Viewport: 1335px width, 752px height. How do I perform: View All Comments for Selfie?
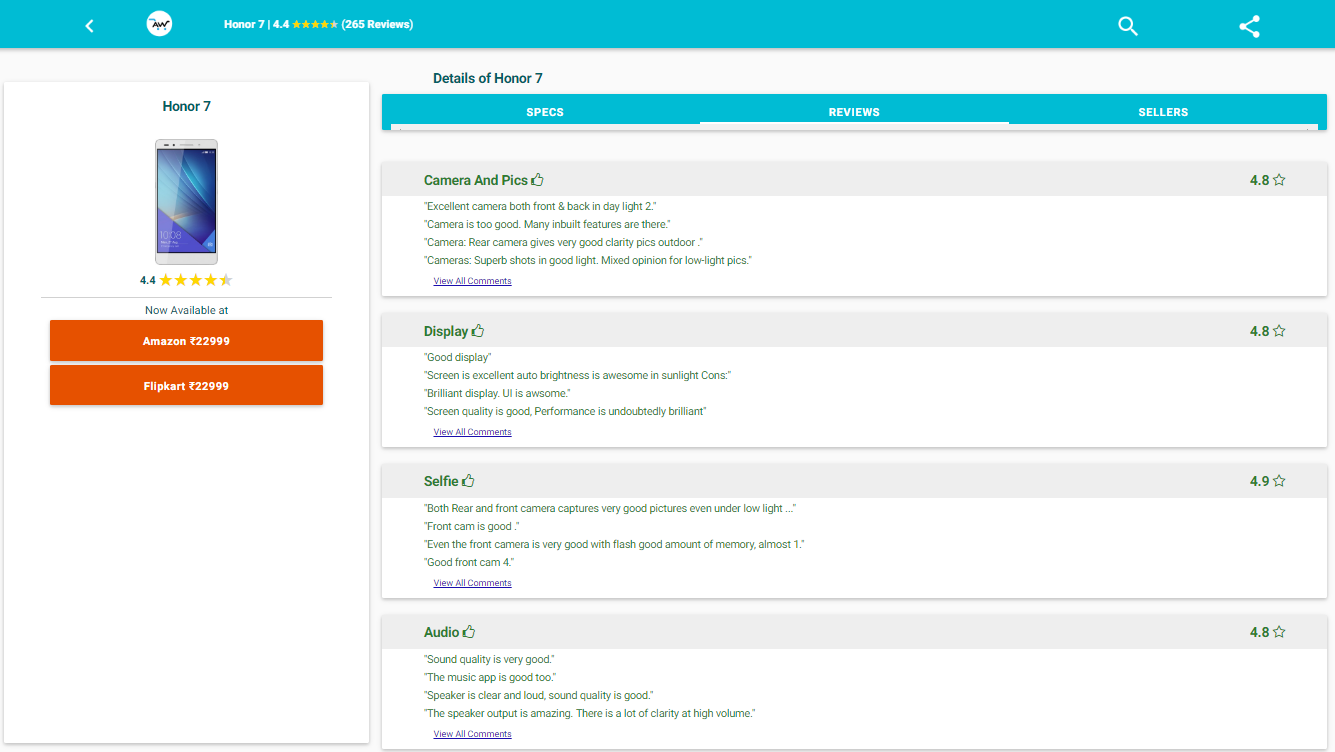[472, 583]
